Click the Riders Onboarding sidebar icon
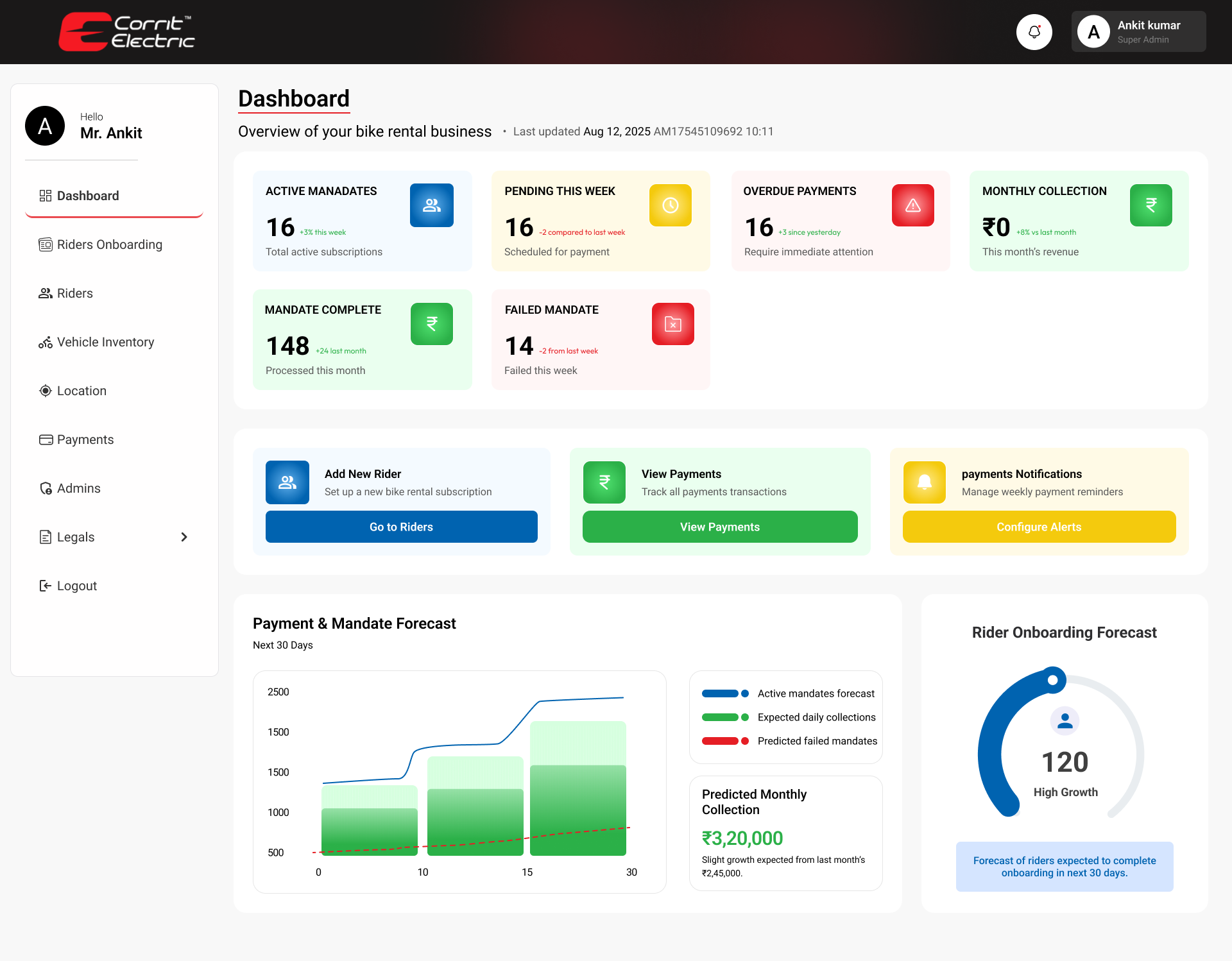Viewport: 1232px width, 961px height. 46,244
